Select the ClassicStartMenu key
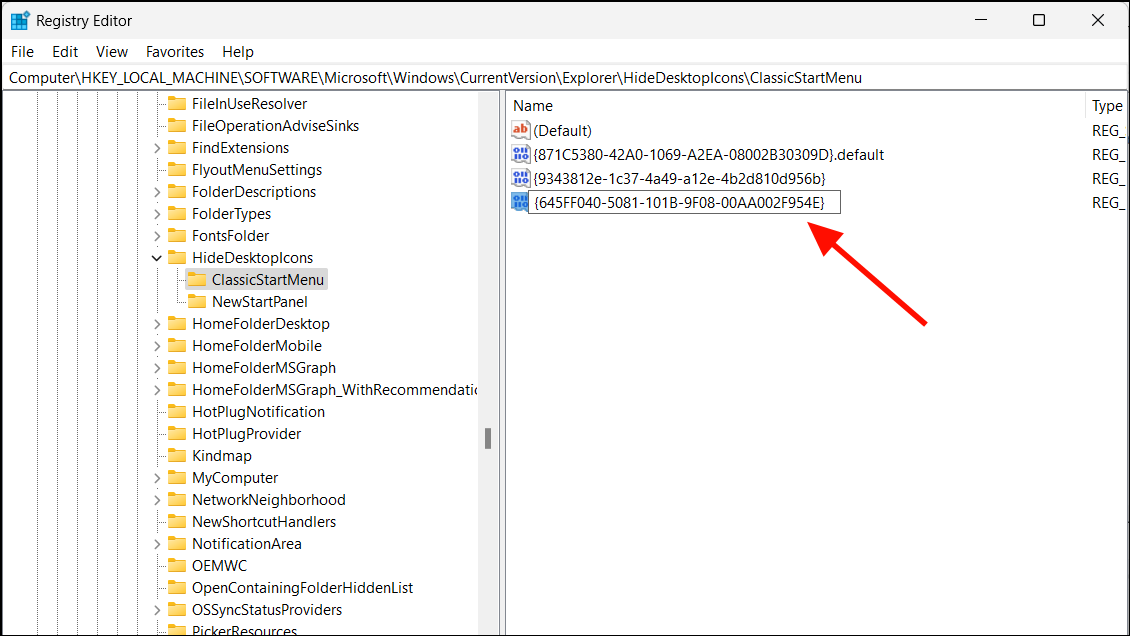 click(x=267, y=279)
